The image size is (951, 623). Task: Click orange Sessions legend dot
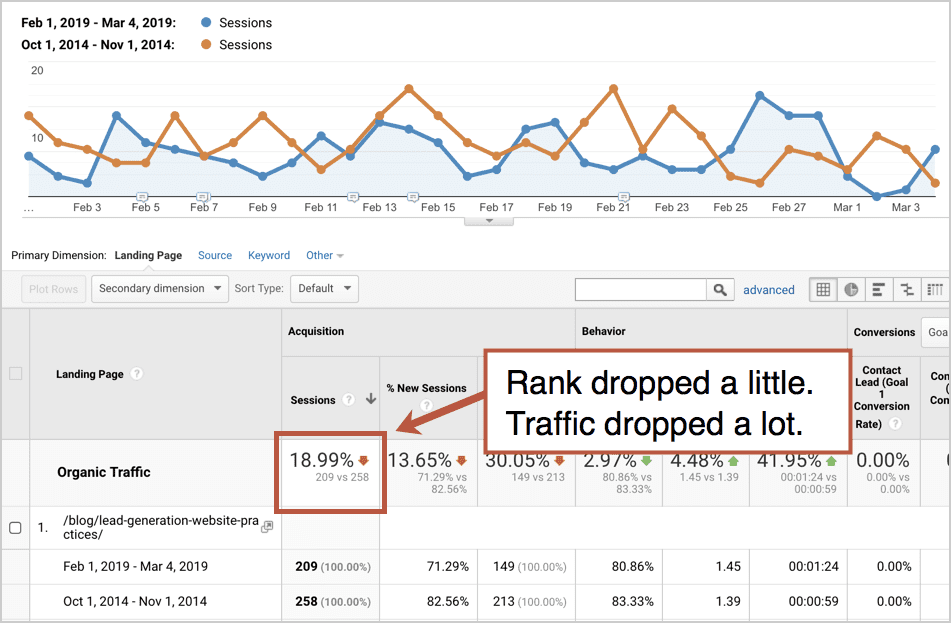coord(206,44)
